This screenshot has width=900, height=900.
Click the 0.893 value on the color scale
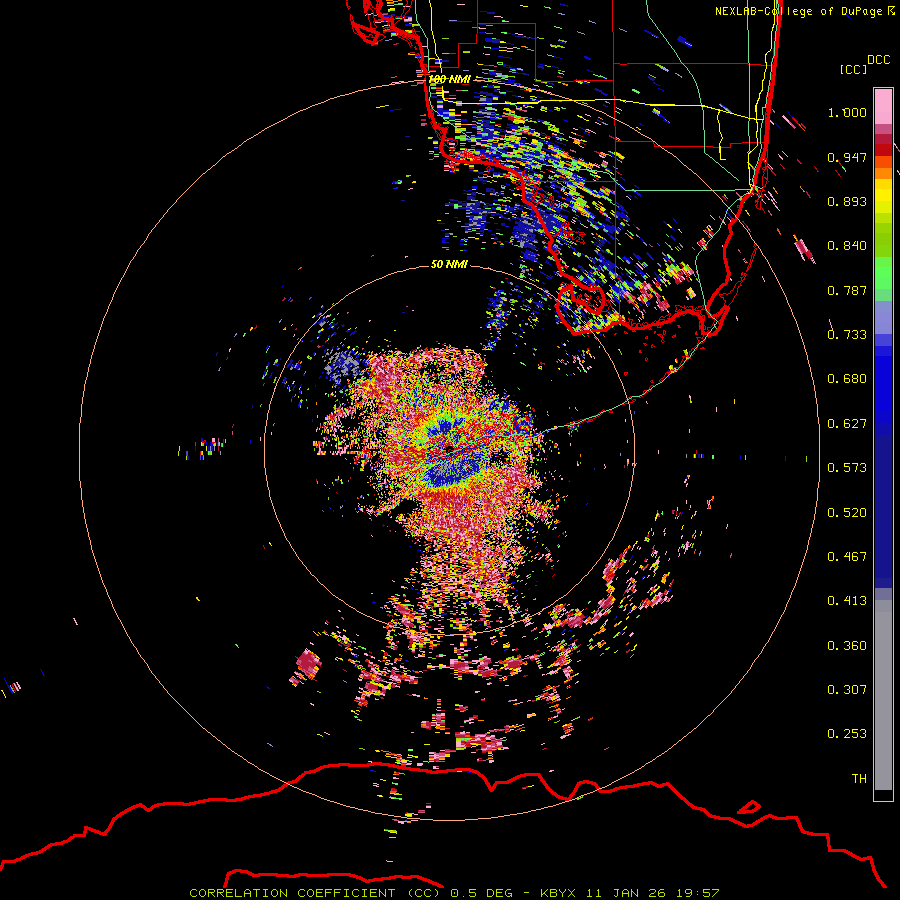point(847,201)
